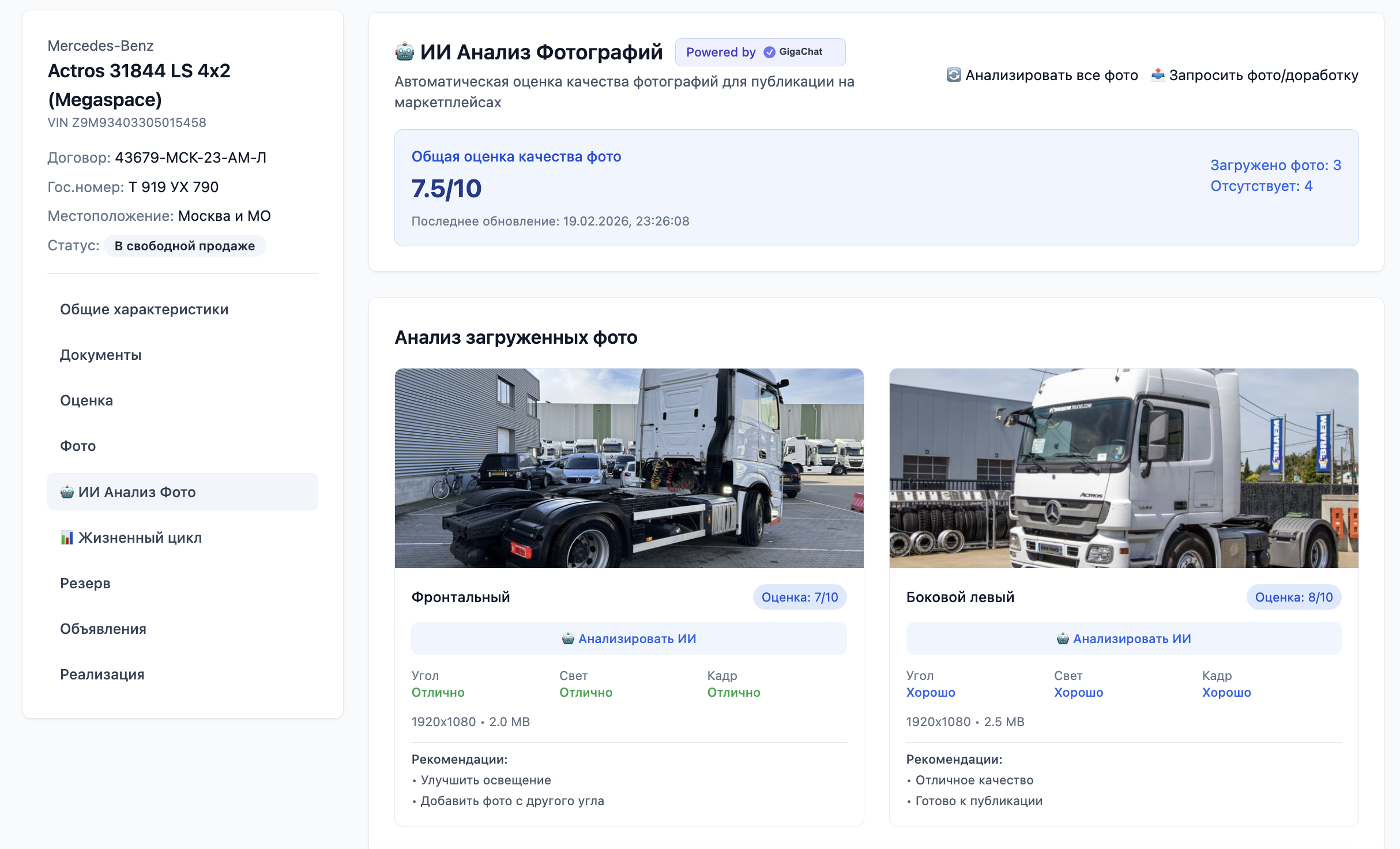Open the Объявления section
1400x849 pixels.
[x=103, y=628]
